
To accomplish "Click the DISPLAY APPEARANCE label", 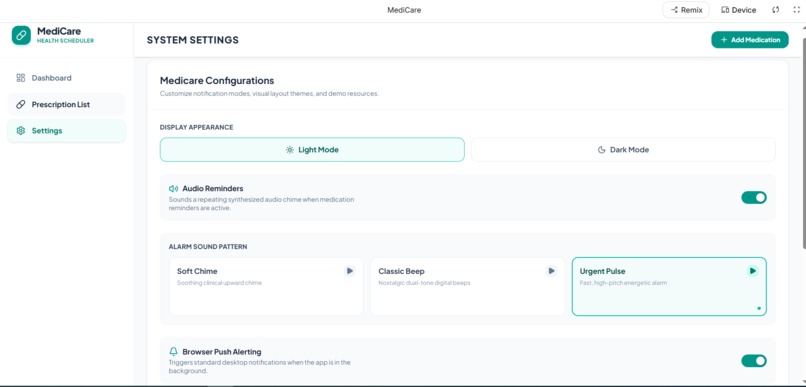I will coord(196,127).
